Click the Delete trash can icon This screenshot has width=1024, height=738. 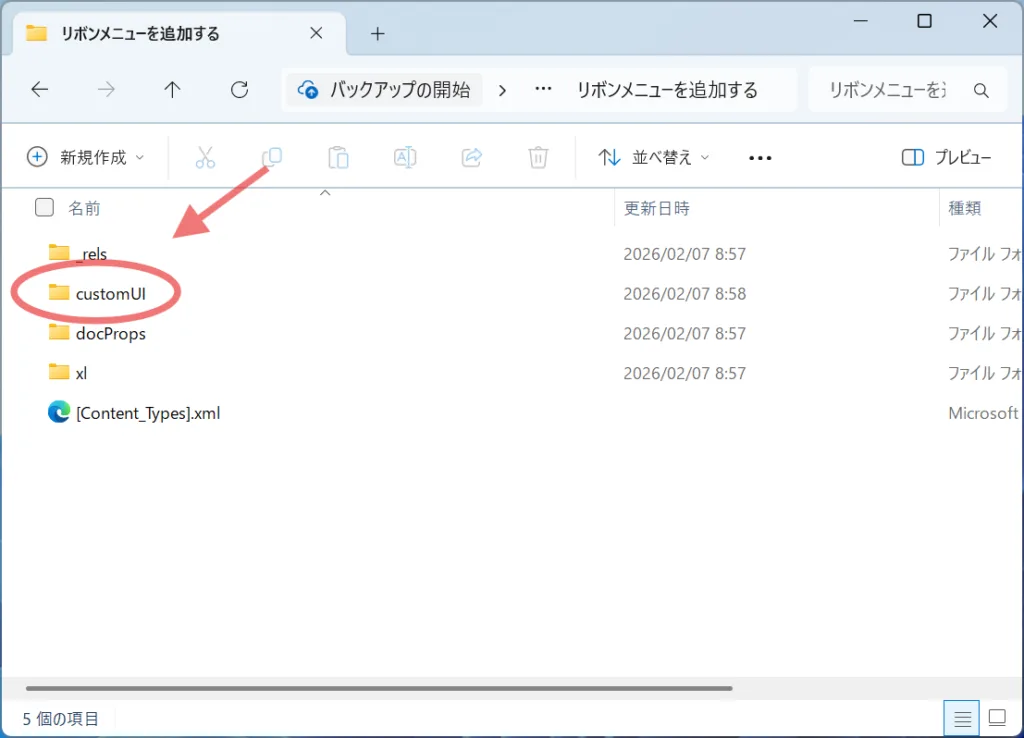click(538, 157)
